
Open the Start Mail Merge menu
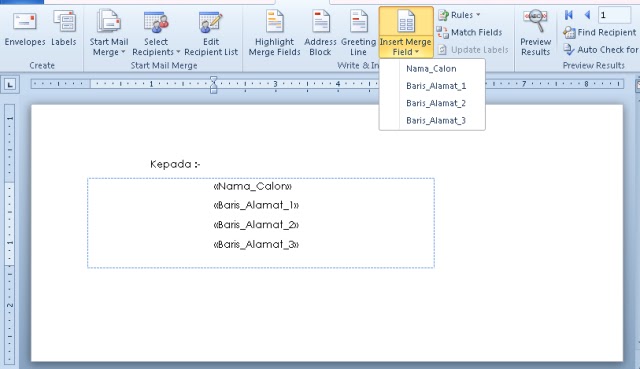click(x=109, y=34)
